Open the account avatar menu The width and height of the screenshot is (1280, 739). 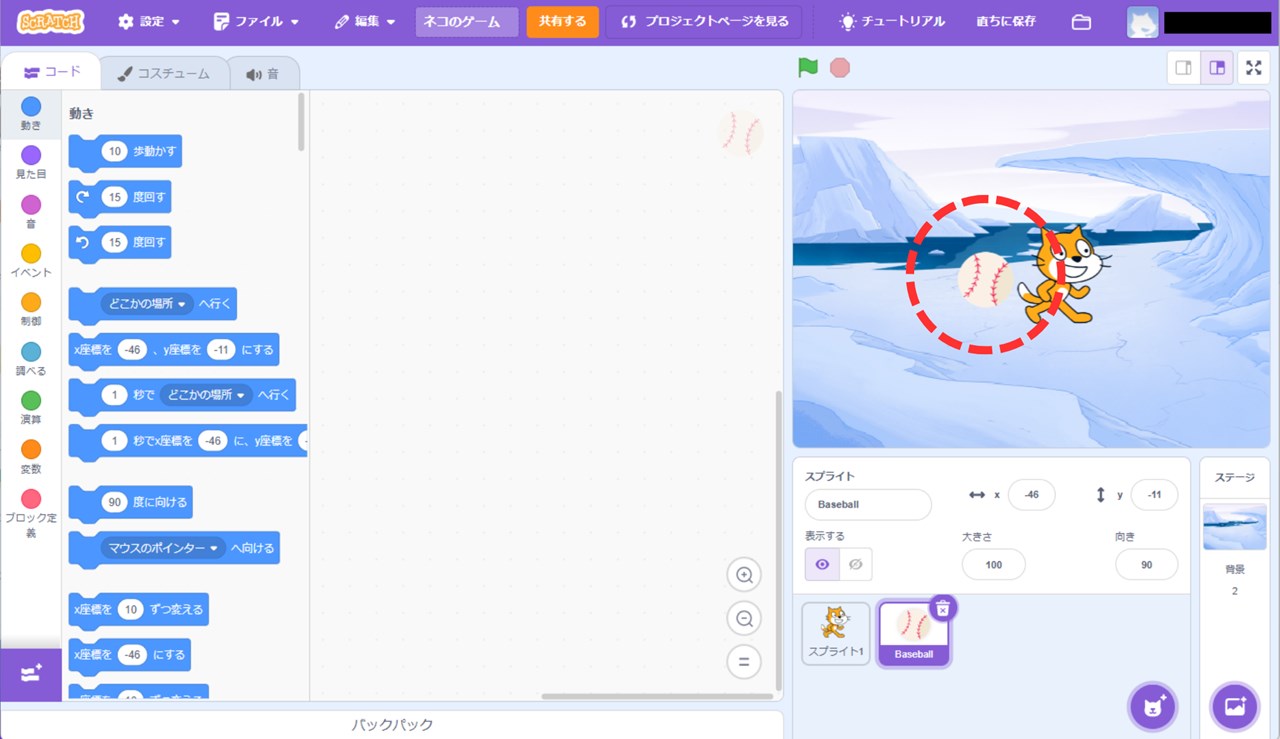(1143, 22)
